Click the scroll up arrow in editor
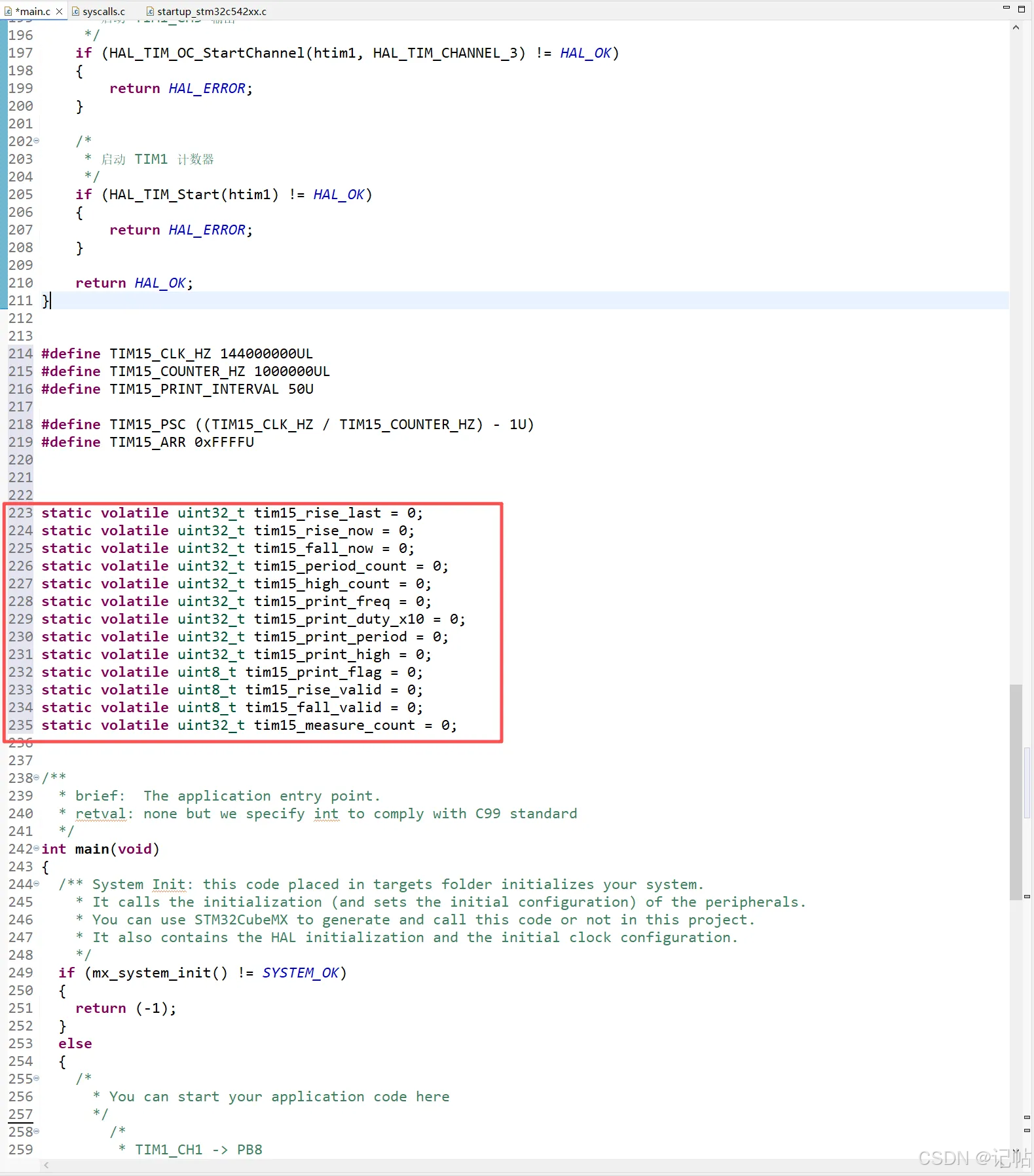 [x=1016, y=28]
